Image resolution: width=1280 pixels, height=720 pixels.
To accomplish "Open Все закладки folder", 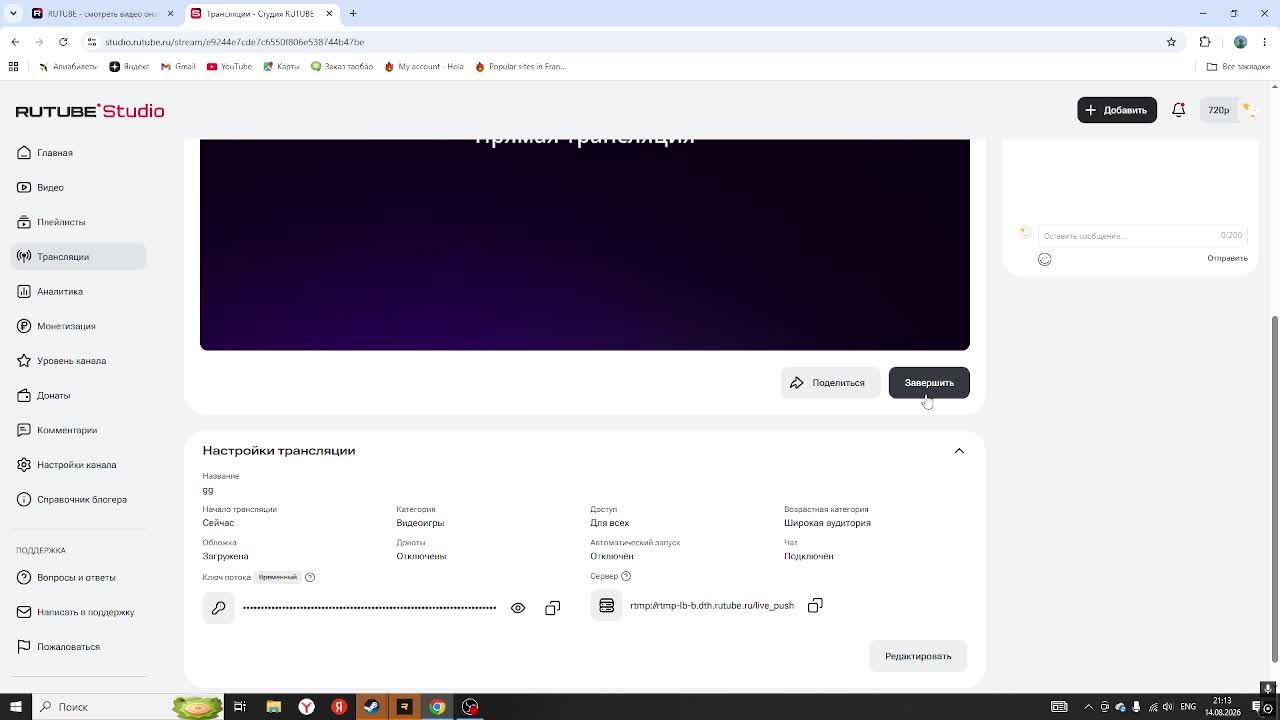I will tap(1238, 67).
